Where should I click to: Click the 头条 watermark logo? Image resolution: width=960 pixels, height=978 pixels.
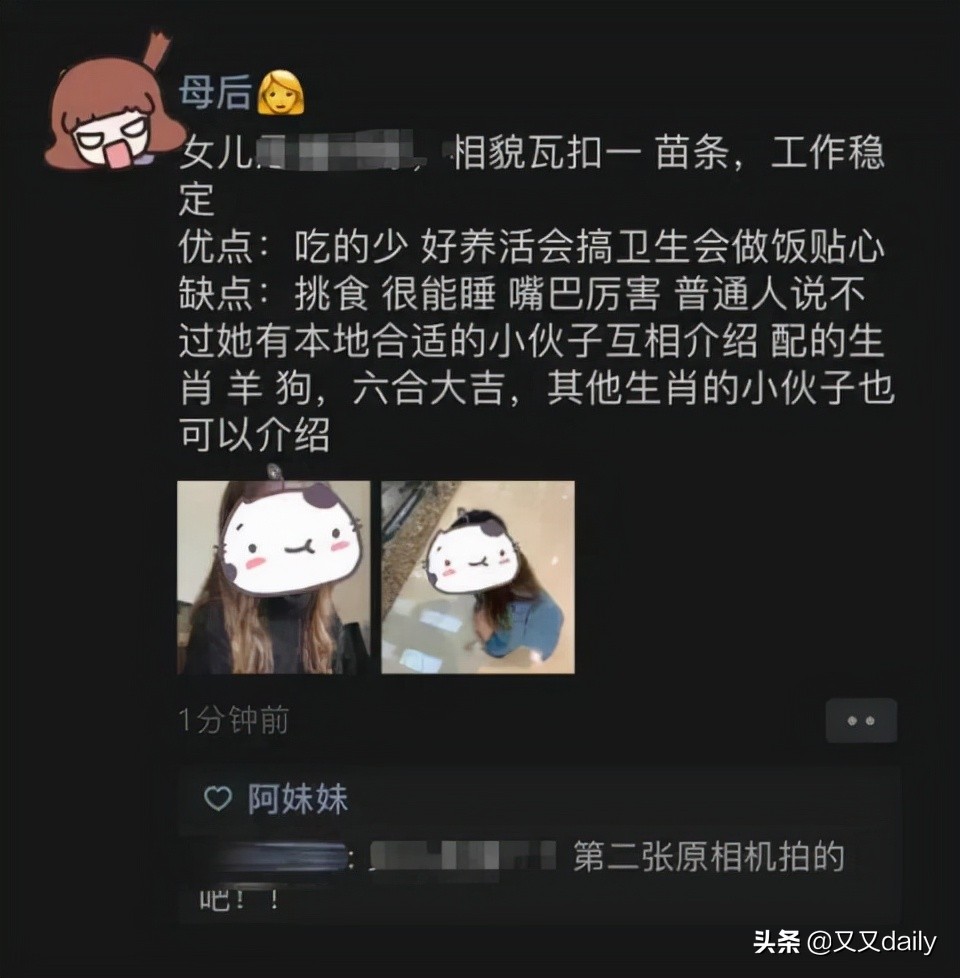[777, 942]
